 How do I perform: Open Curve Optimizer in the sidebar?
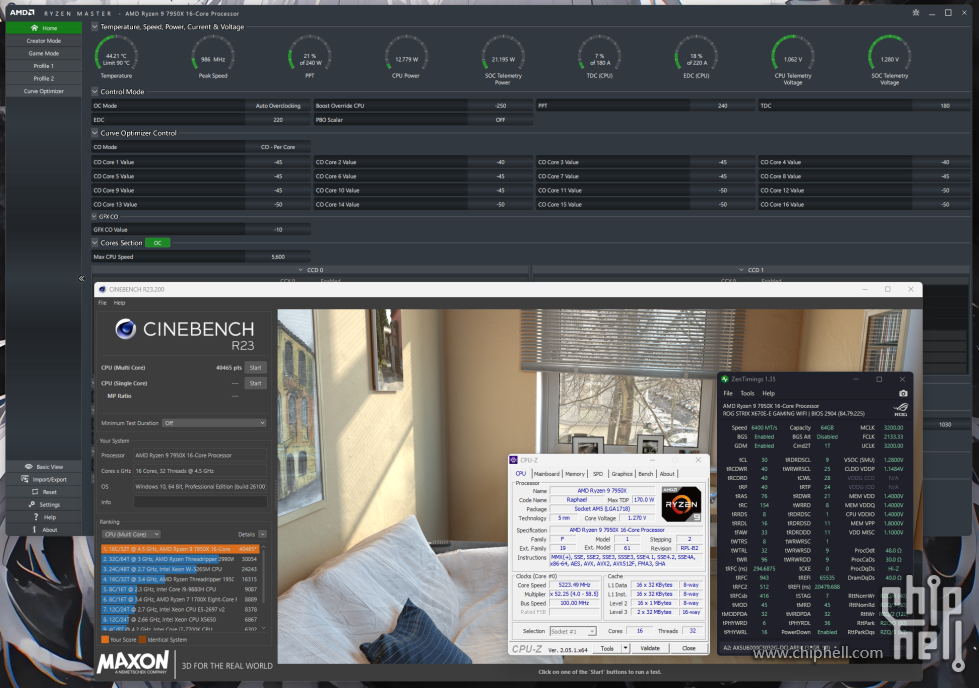tap(44, 91)
